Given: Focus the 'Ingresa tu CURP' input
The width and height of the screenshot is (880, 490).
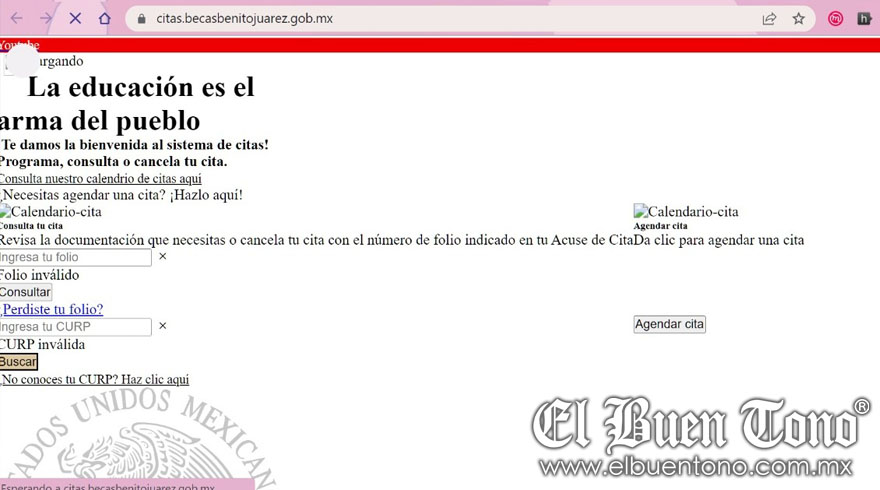Looking at the screenshot, I should coord(75,327).
